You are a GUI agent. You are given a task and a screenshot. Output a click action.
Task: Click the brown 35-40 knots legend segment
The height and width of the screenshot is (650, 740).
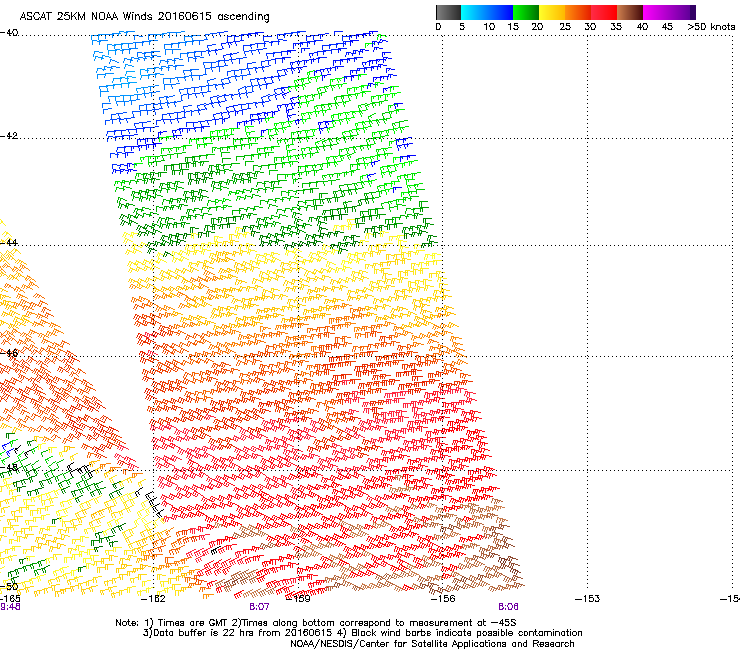click(630, 12)
